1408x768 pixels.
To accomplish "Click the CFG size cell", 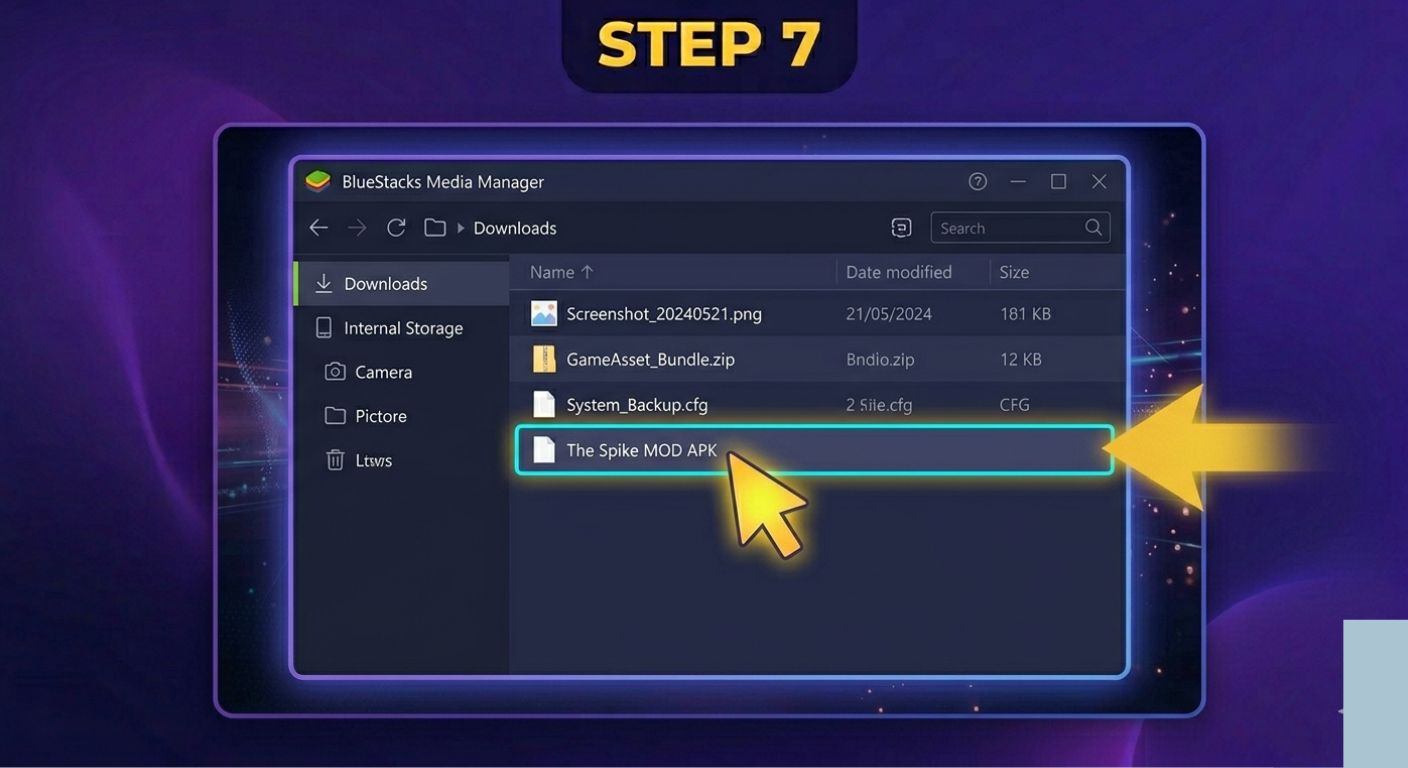I will point(1014,405).
